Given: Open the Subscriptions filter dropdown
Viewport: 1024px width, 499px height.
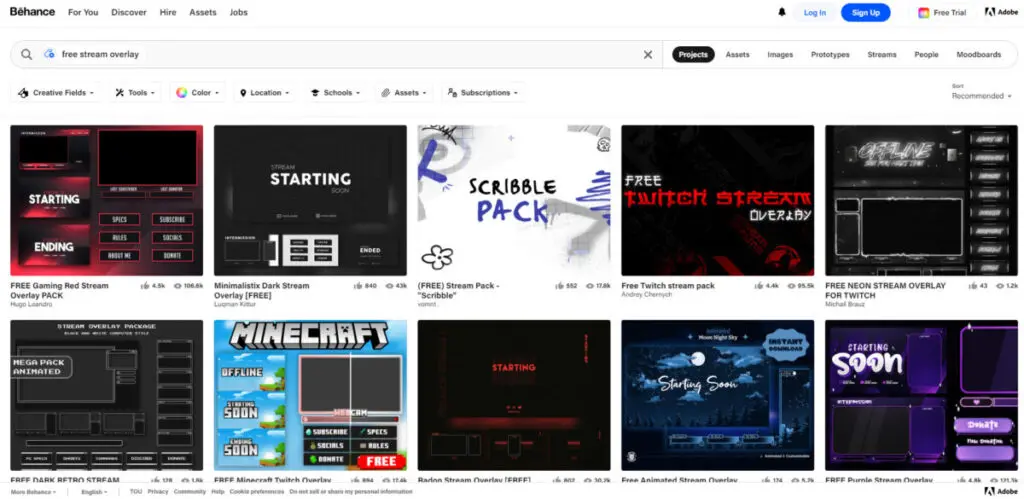Looking at the screenshot, I should [x=483, y=93].
